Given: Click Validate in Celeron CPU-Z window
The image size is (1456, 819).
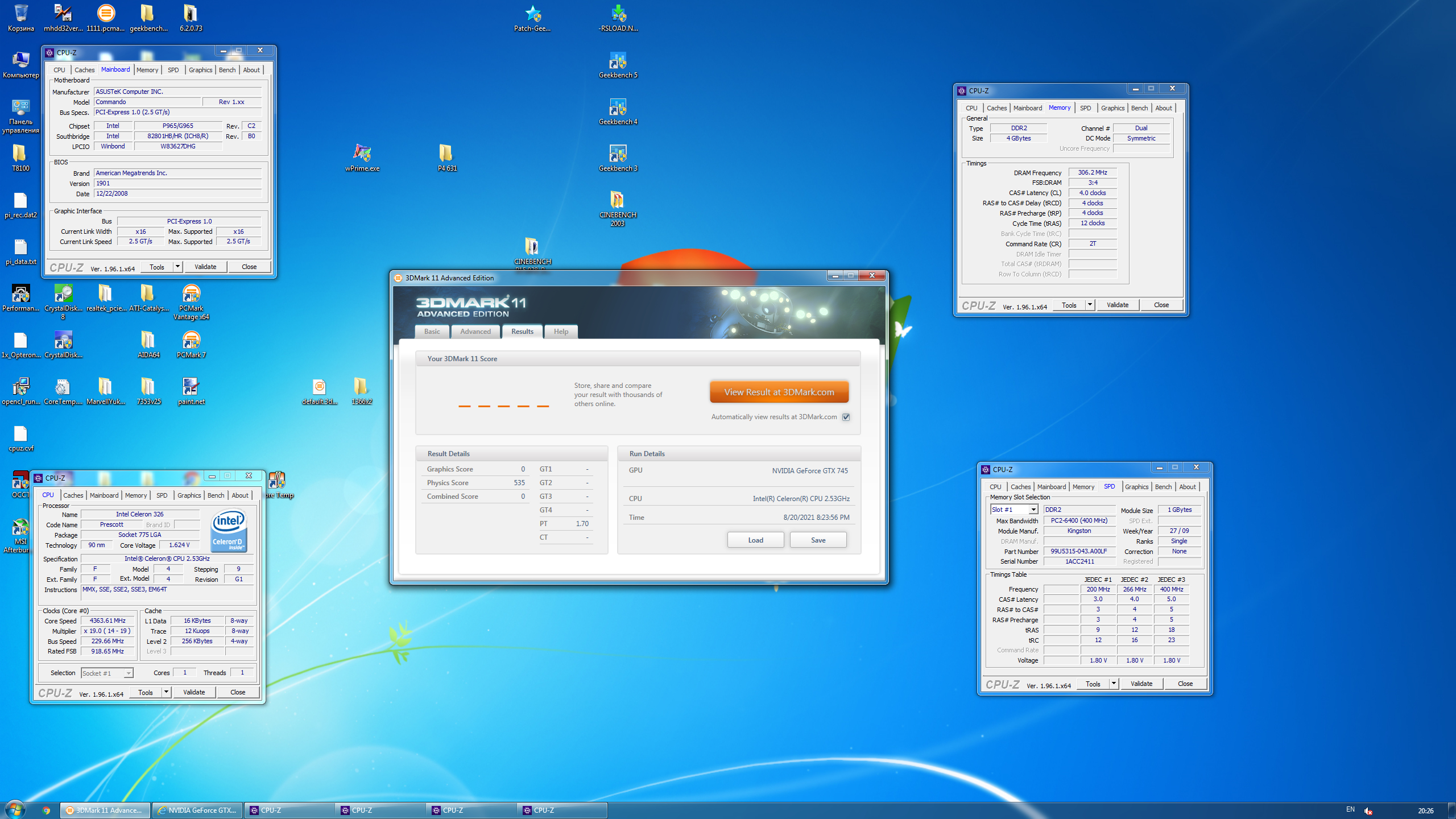Looking at the screenshot, I should [194, 692].
